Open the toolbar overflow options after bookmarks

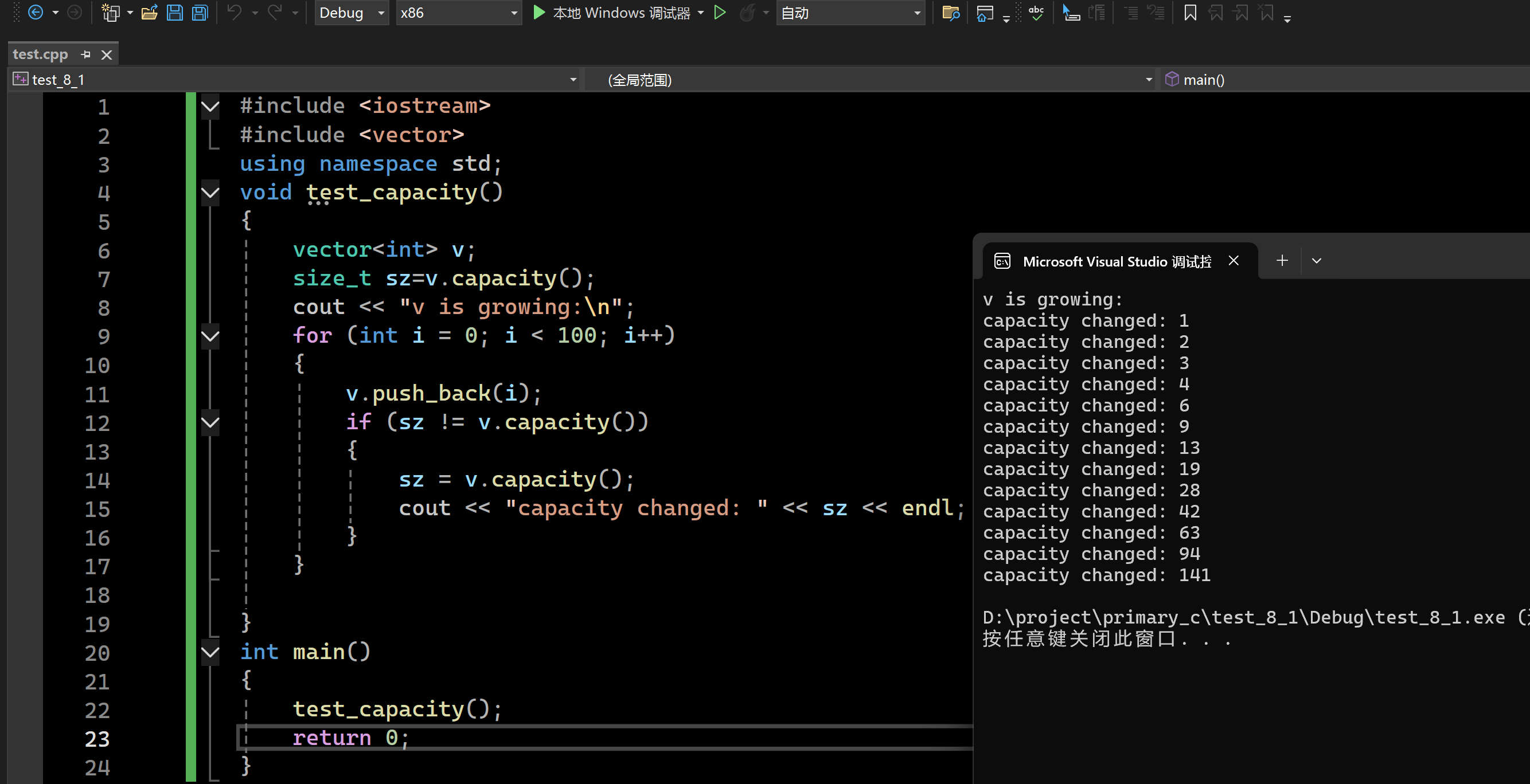click(1287, 18)
